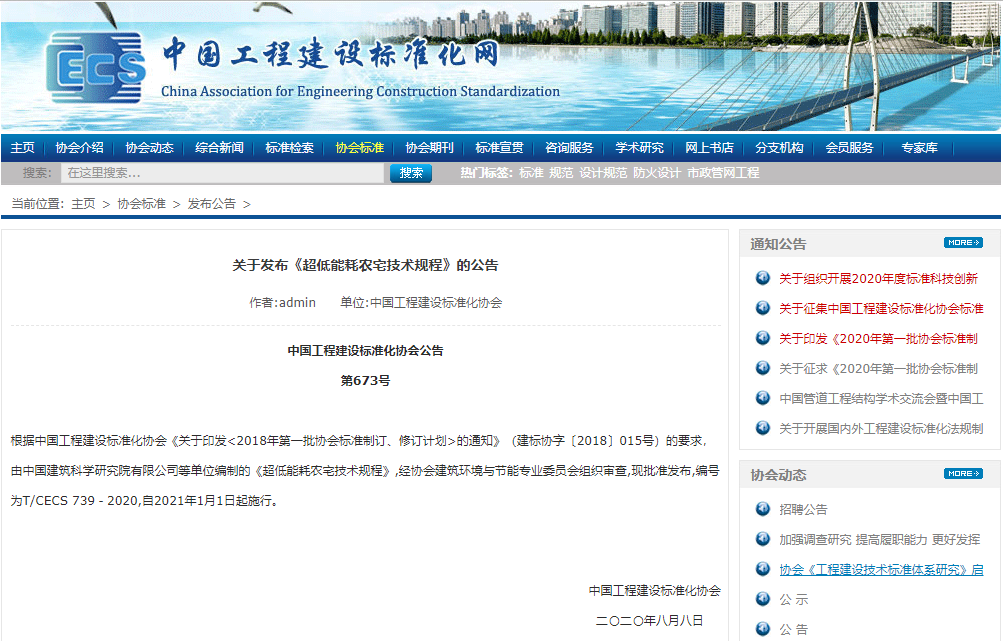The width and height of the screenshot is (1003, 641).
Task: Open notice 关于开展国内外工程建设标准化法规制
Action: [881, 429]
